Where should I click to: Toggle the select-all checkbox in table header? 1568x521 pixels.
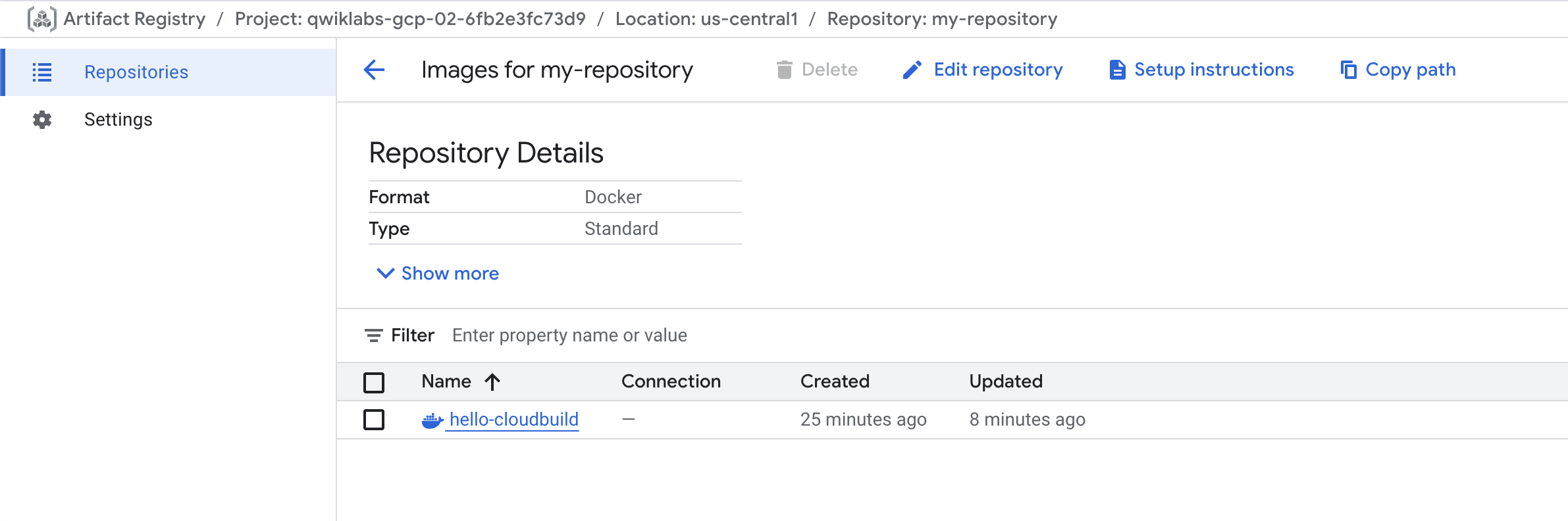tap(374, 382)
